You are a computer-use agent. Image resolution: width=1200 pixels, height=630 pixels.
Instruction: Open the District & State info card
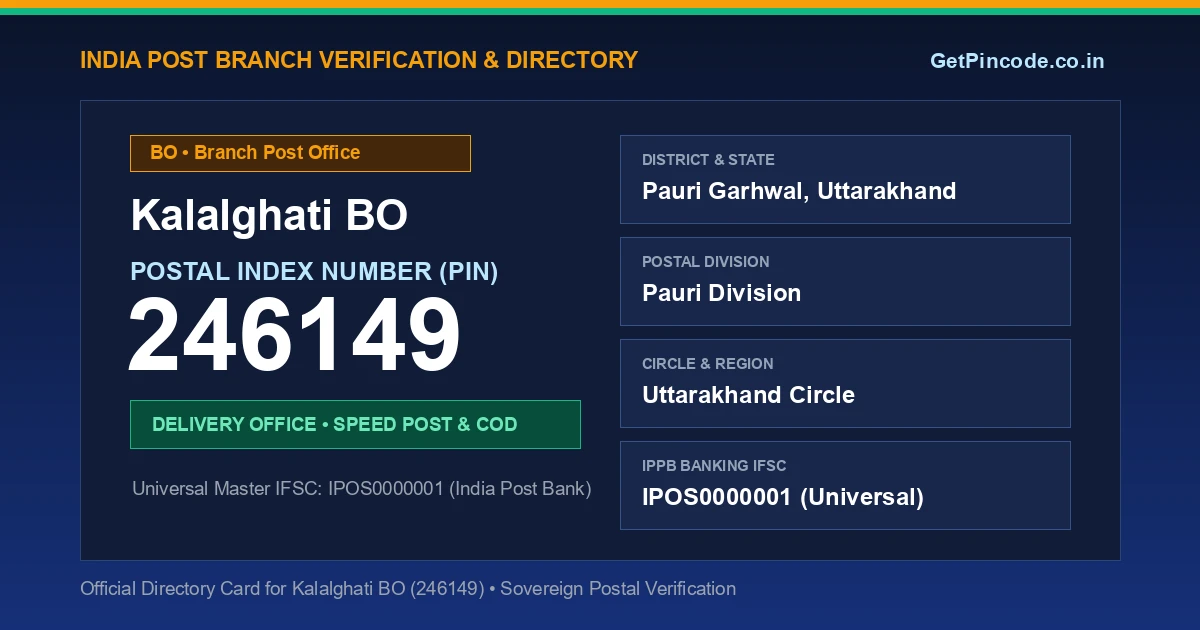coord(845,179)
